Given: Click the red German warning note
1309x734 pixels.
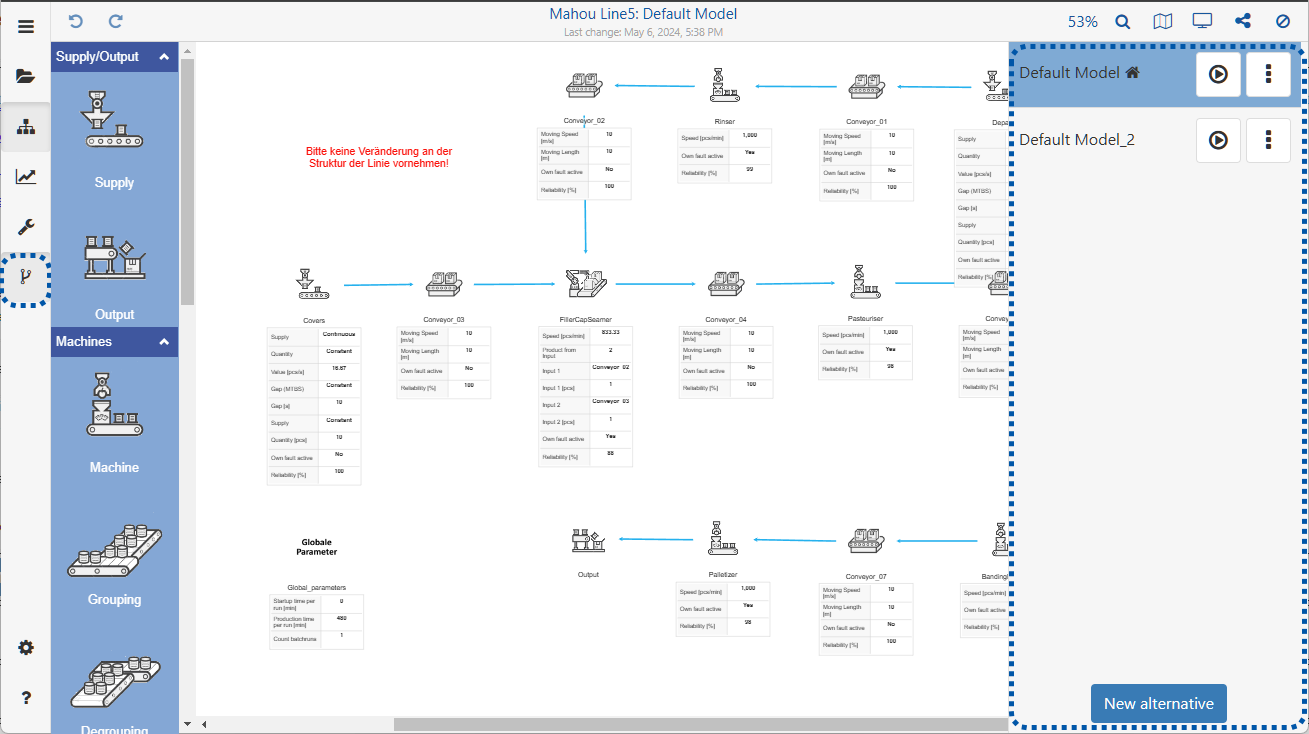Looking at the screenshot, I should [378, 157].
